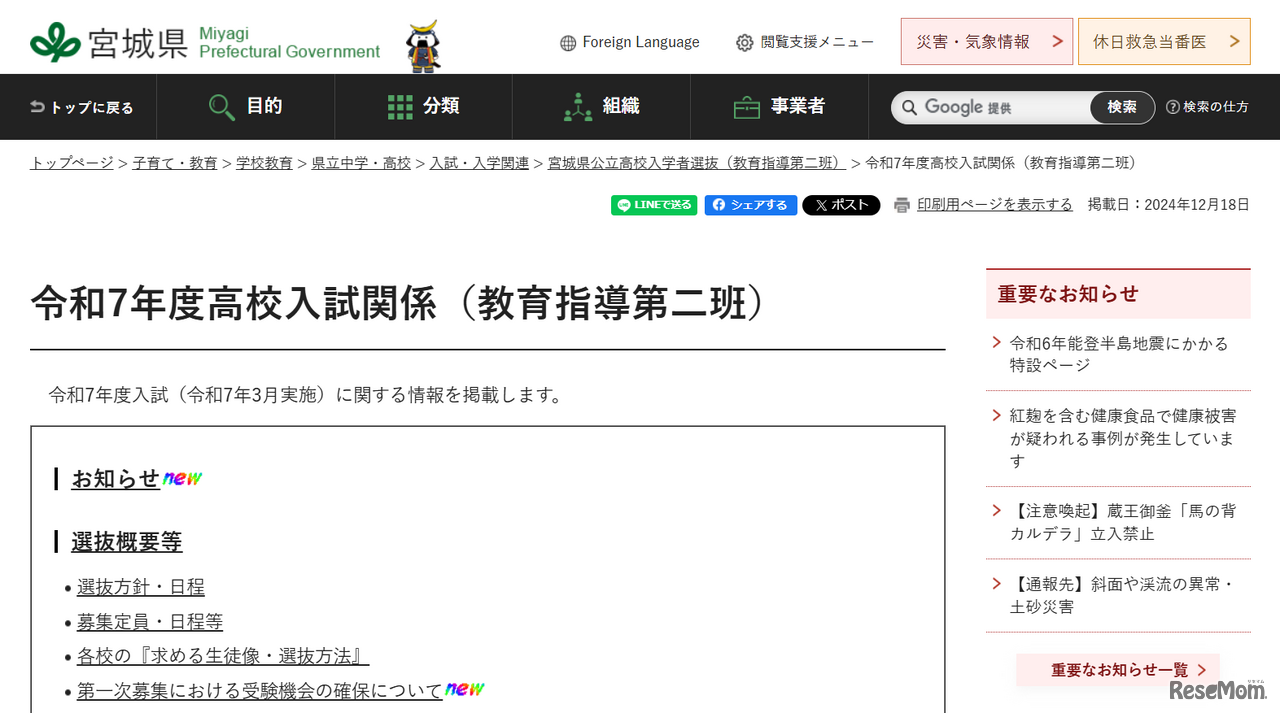Screen dimensions: 1280x713
Task: Post the page using the X ポスト button
Action: click(x=840, y=205)
